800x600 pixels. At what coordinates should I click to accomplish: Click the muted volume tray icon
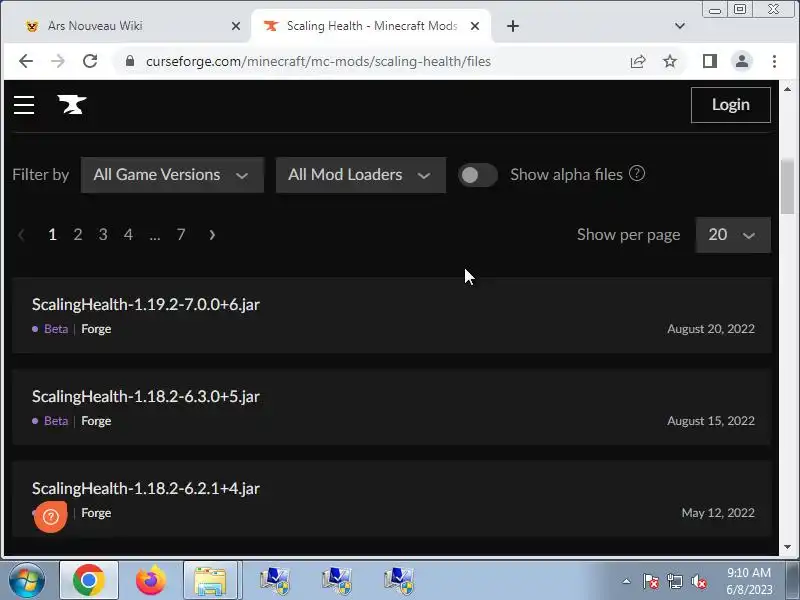click(699, 581)
